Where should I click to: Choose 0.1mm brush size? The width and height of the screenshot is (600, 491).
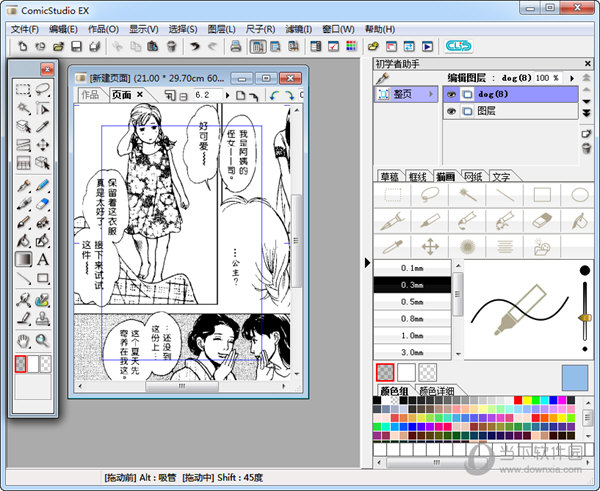tap(412, 268)
